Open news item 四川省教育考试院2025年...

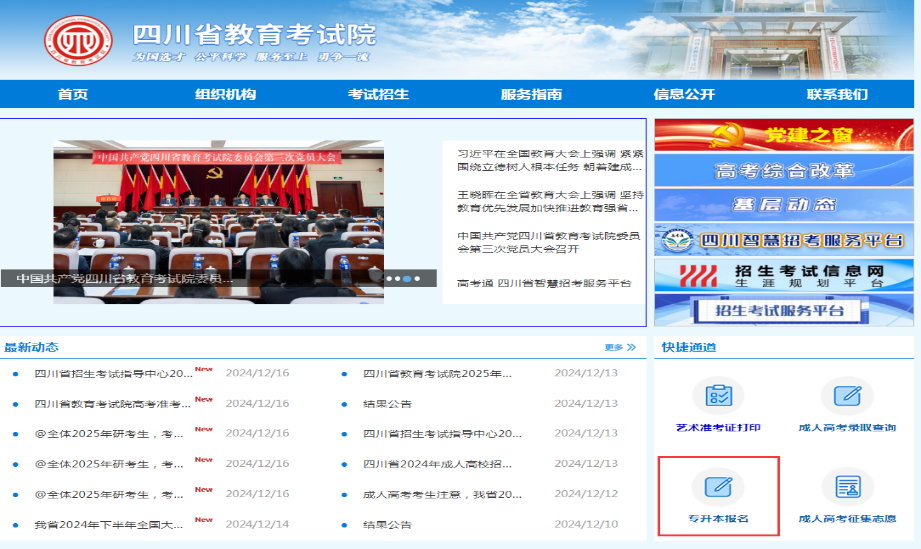click(437, 373)
